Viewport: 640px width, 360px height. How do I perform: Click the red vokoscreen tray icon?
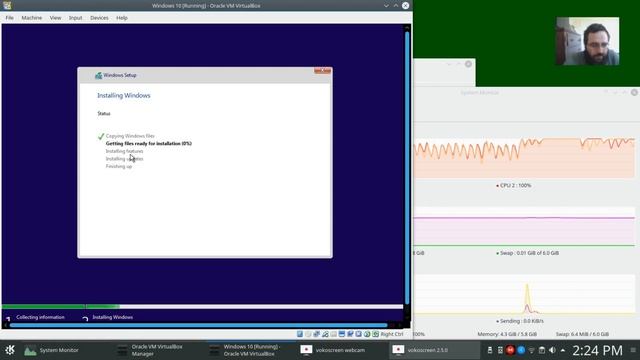[x=510, y=350]
